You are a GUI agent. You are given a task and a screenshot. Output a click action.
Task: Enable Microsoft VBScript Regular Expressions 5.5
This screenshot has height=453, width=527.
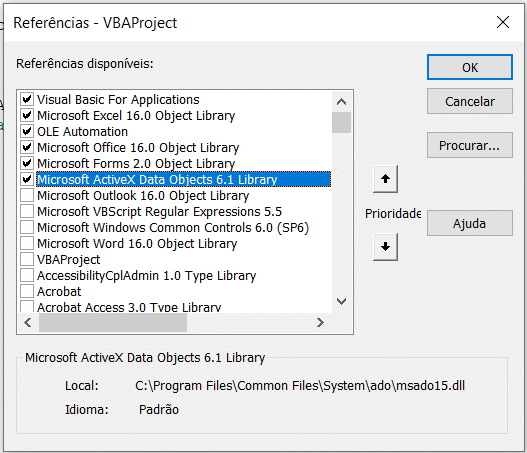[x=27, y=211]
